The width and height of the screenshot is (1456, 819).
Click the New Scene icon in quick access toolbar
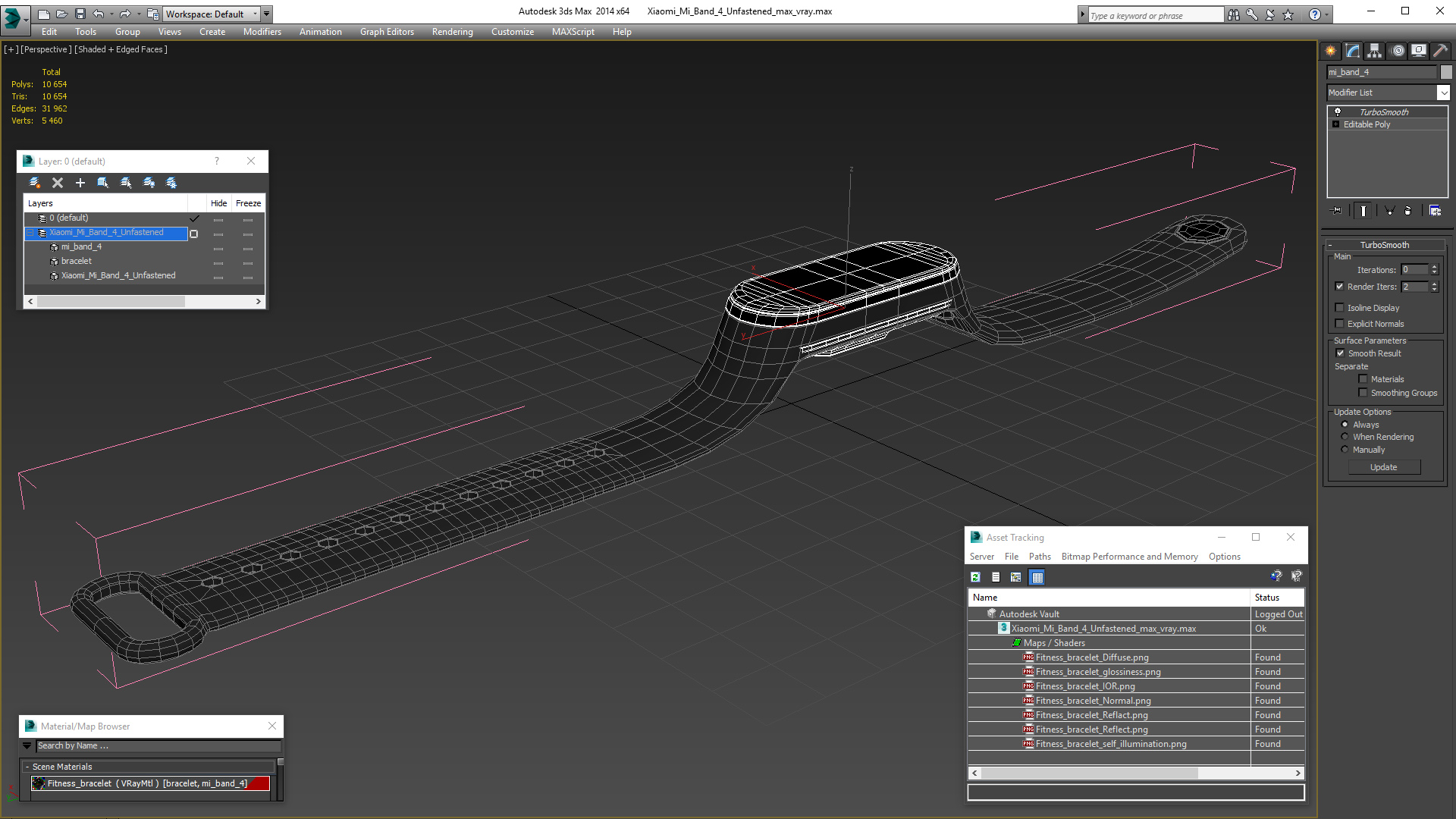pos(44,14)
